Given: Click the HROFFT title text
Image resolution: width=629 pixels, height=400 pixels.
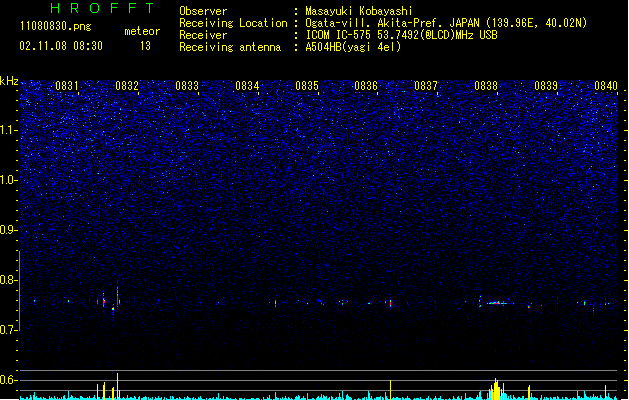Looking at the screenshot, I should coord(102,8).
